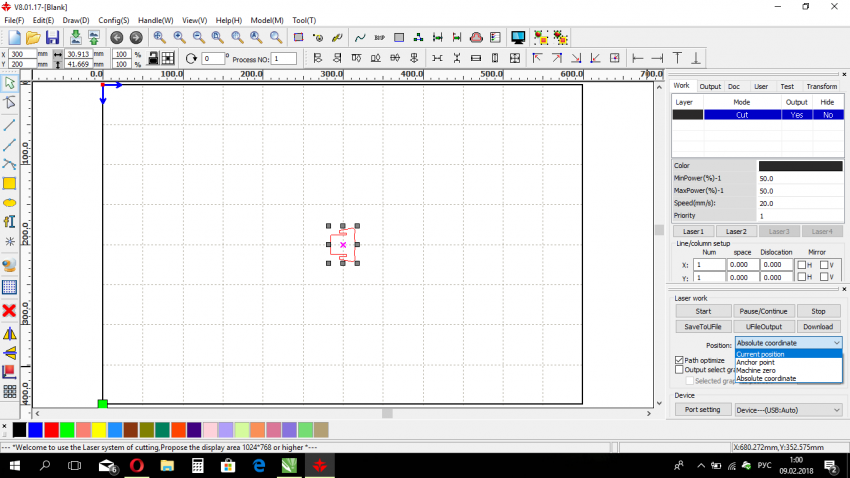The width and height of the screenshot is (850, 478).
Task: Enable the Output select graphics checkbox
Action: [x=680, y=370]
